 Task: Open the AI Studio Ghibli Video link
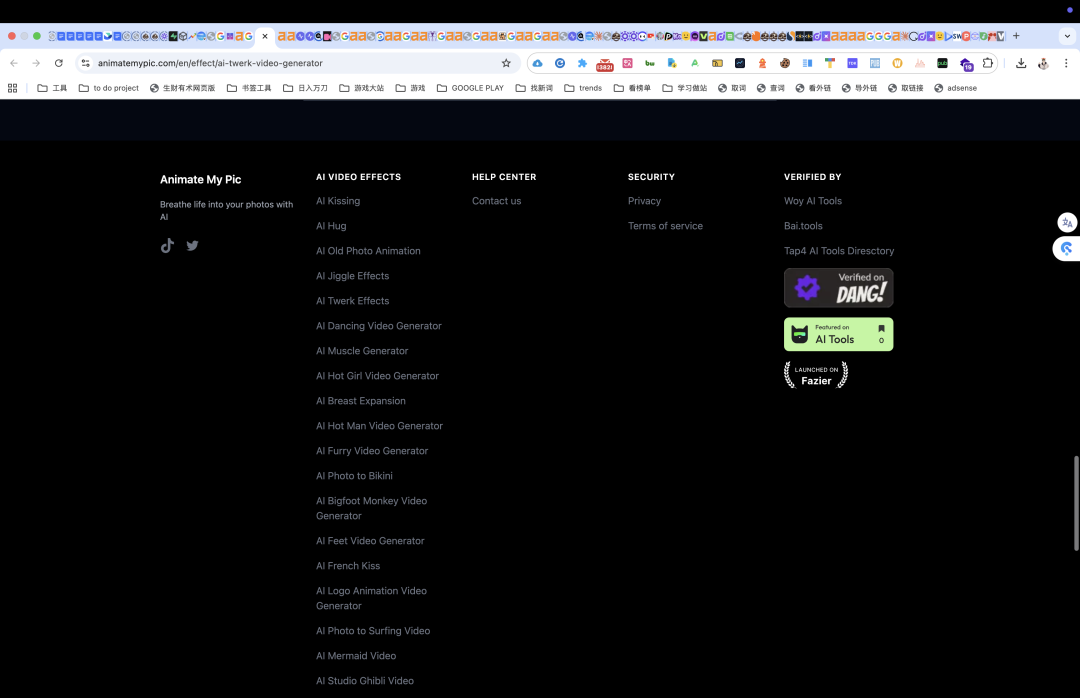(364, 680)
